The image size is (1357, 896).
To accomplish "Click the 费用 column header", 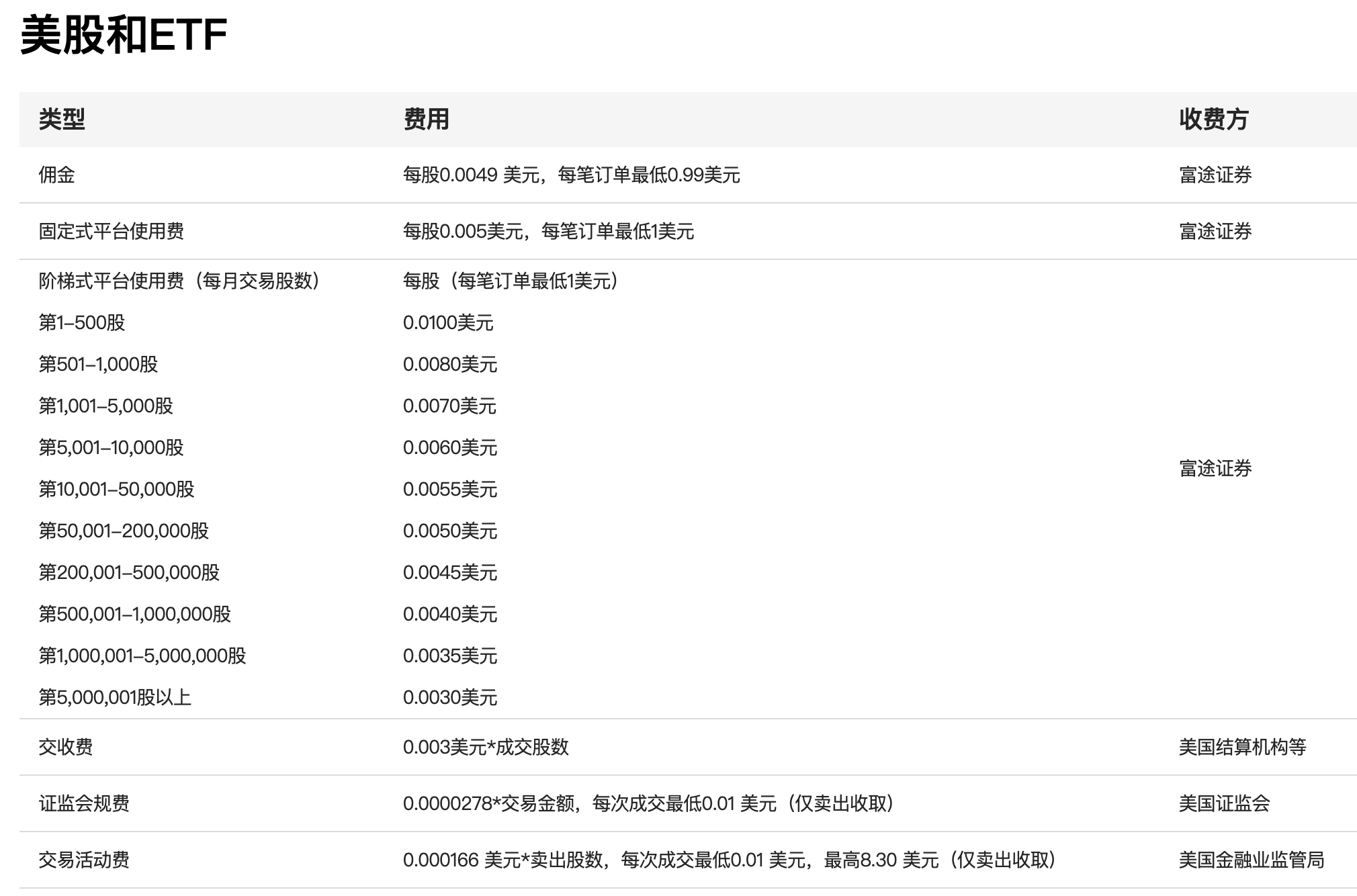I will point(426,120).
